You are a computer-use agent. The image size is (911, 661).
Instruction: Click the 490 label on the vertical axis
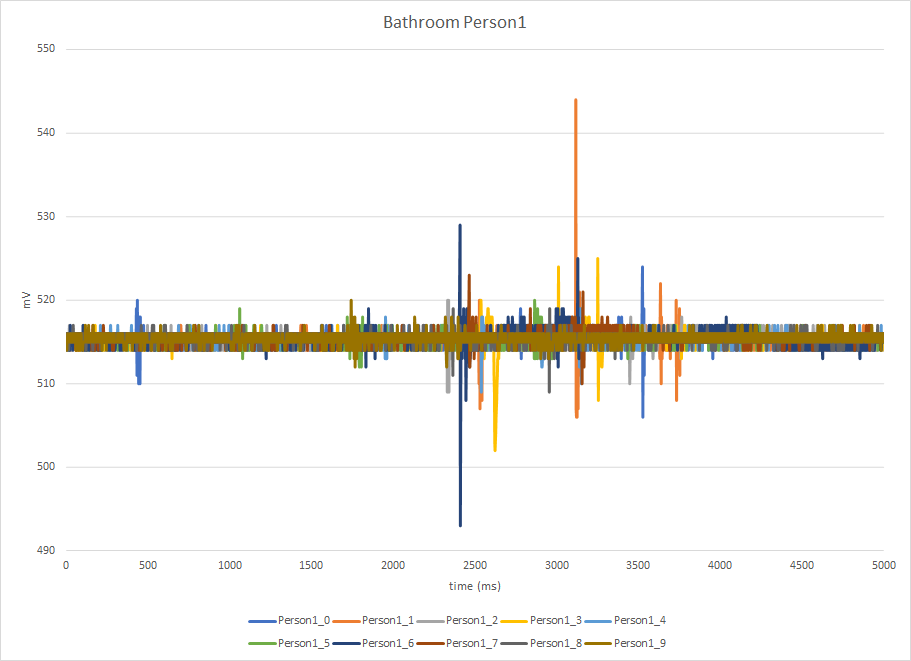[46, 550]
